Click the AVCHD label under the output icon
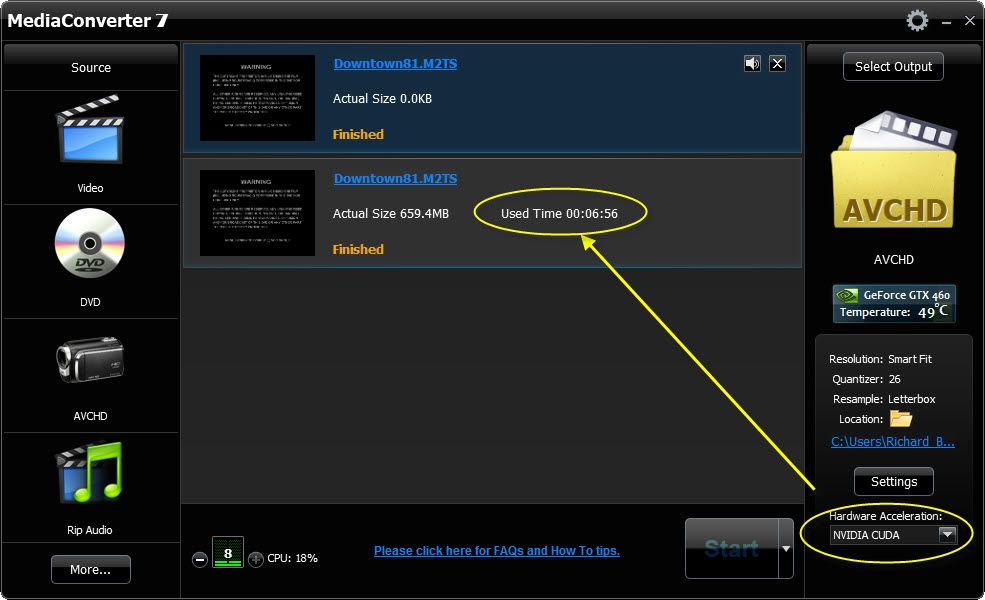 [893, 259]
